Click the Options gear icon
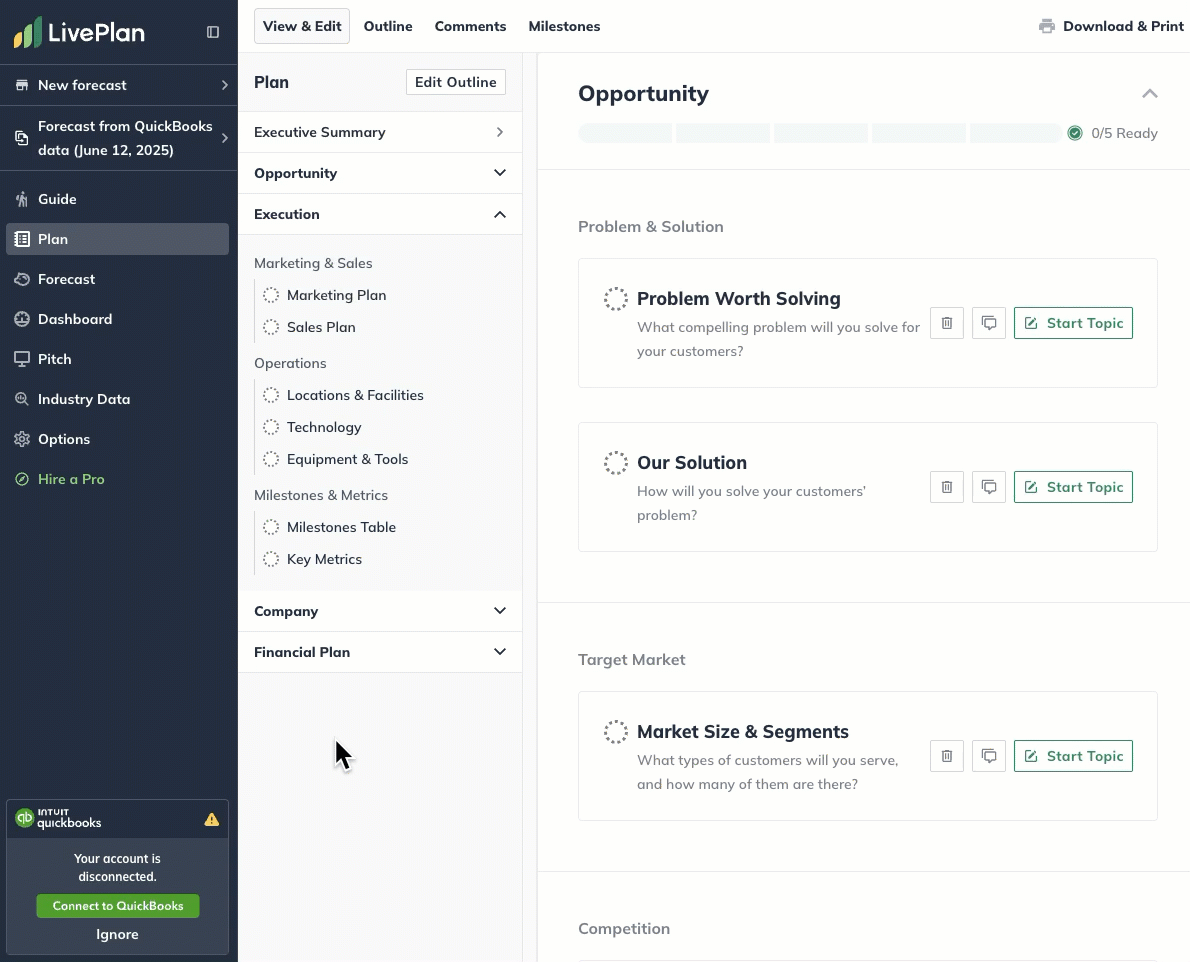The width and height of the screenshot is (1190, 962). (22, 439)
